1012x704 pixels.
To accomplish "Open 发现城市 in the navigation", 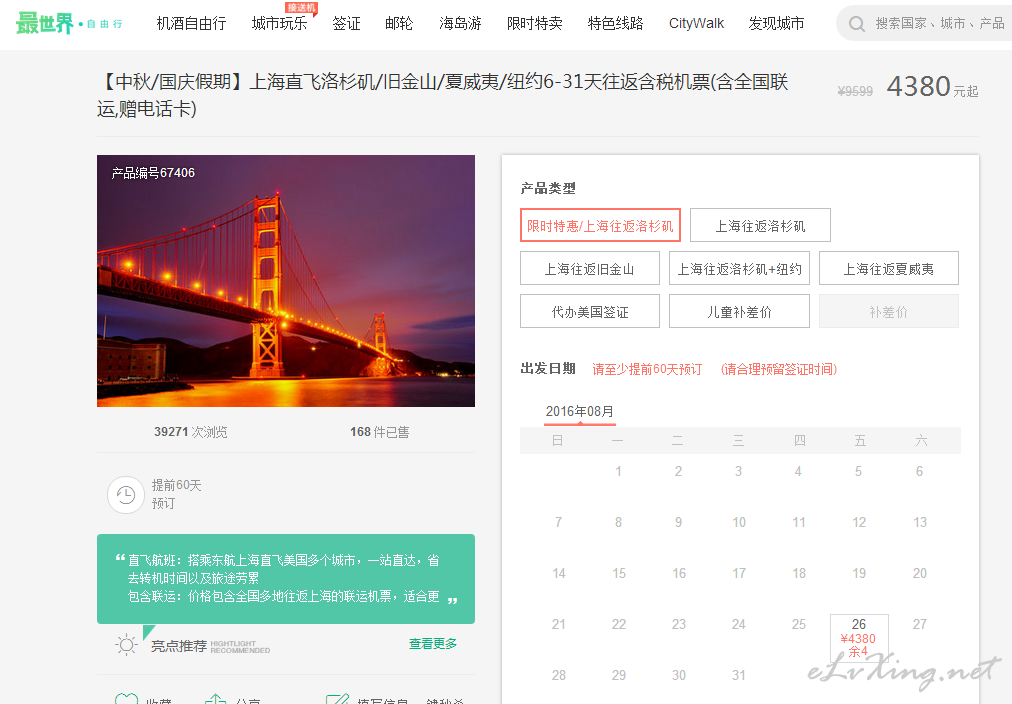I will (776, 23).
